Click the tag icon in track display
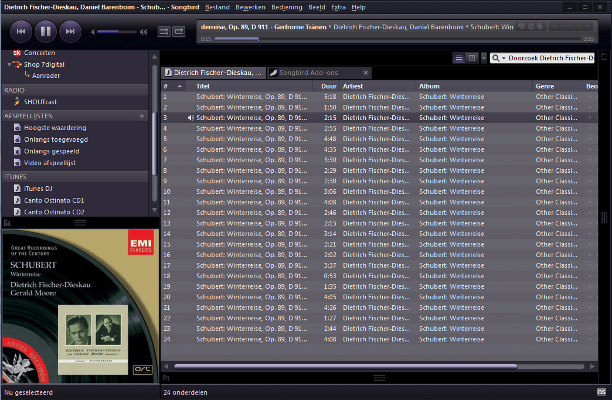The width and height of the screenshot is (612, 400). click(540, 27)
